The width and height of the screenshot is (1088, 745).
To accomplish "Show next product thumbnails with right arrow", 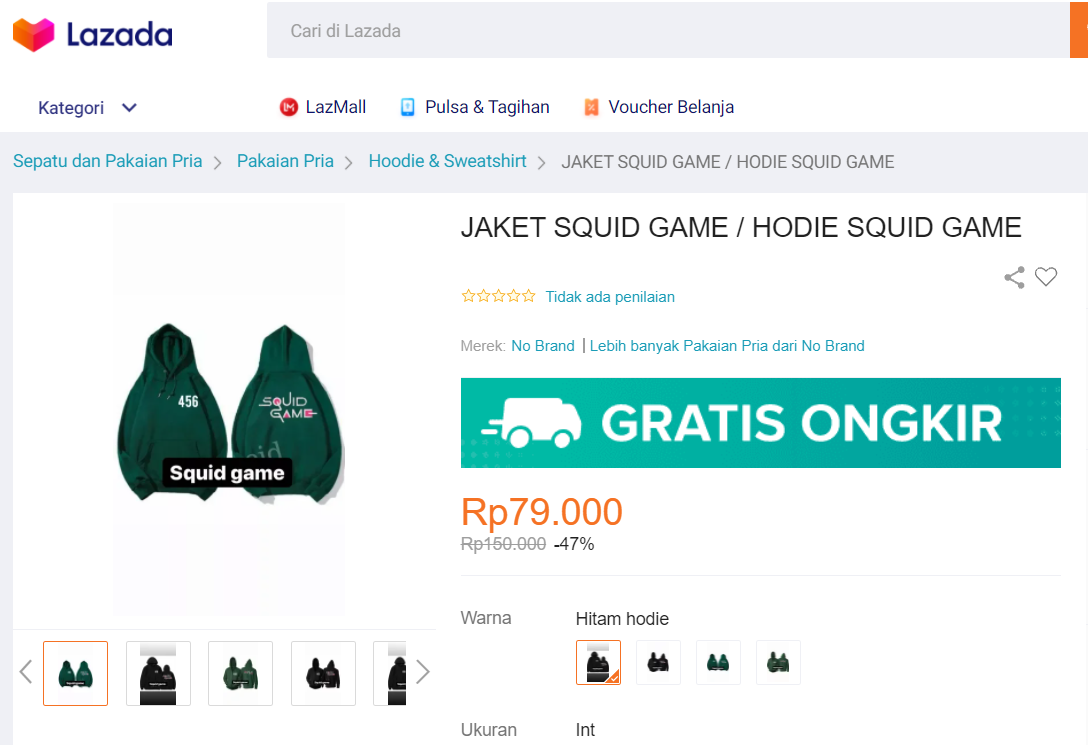I will (x=423, y=671).
